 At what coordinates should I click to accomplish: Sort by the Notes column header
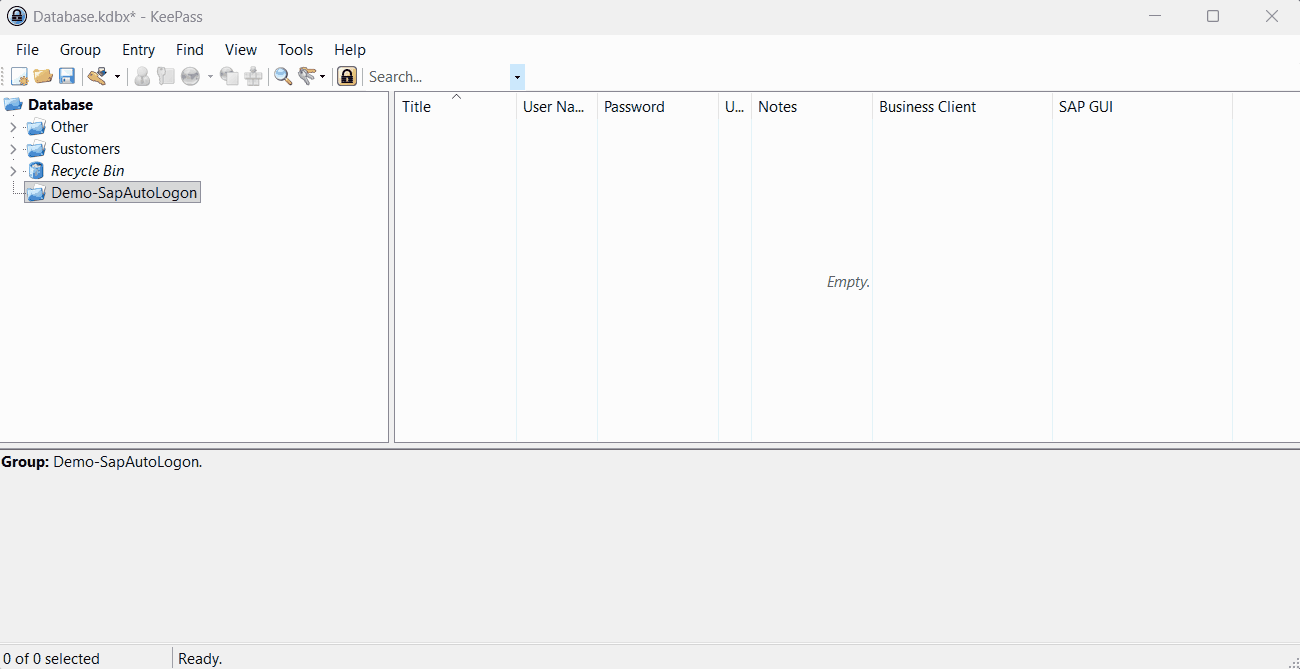pyautogui.click(x=812, y=107)
